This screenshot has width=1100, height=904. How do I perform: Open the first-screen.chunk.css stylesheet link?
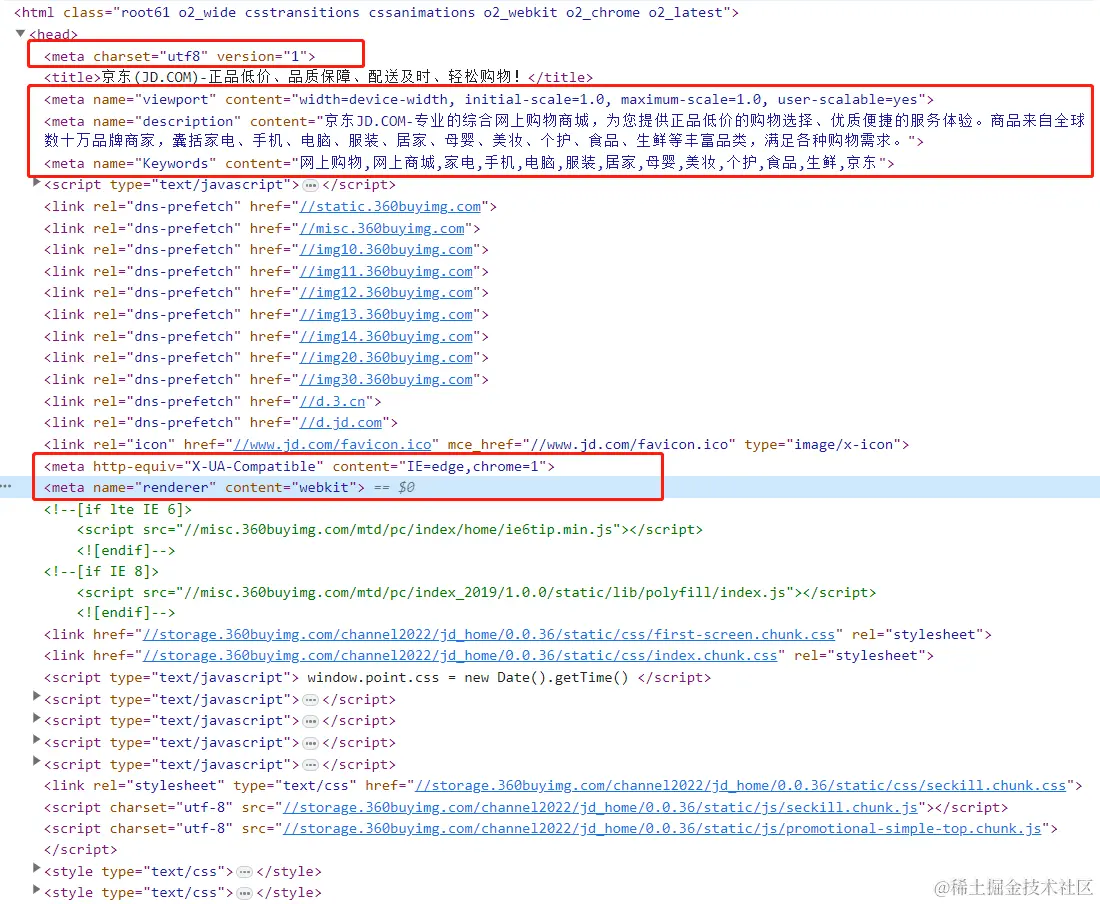coord(488,635)
